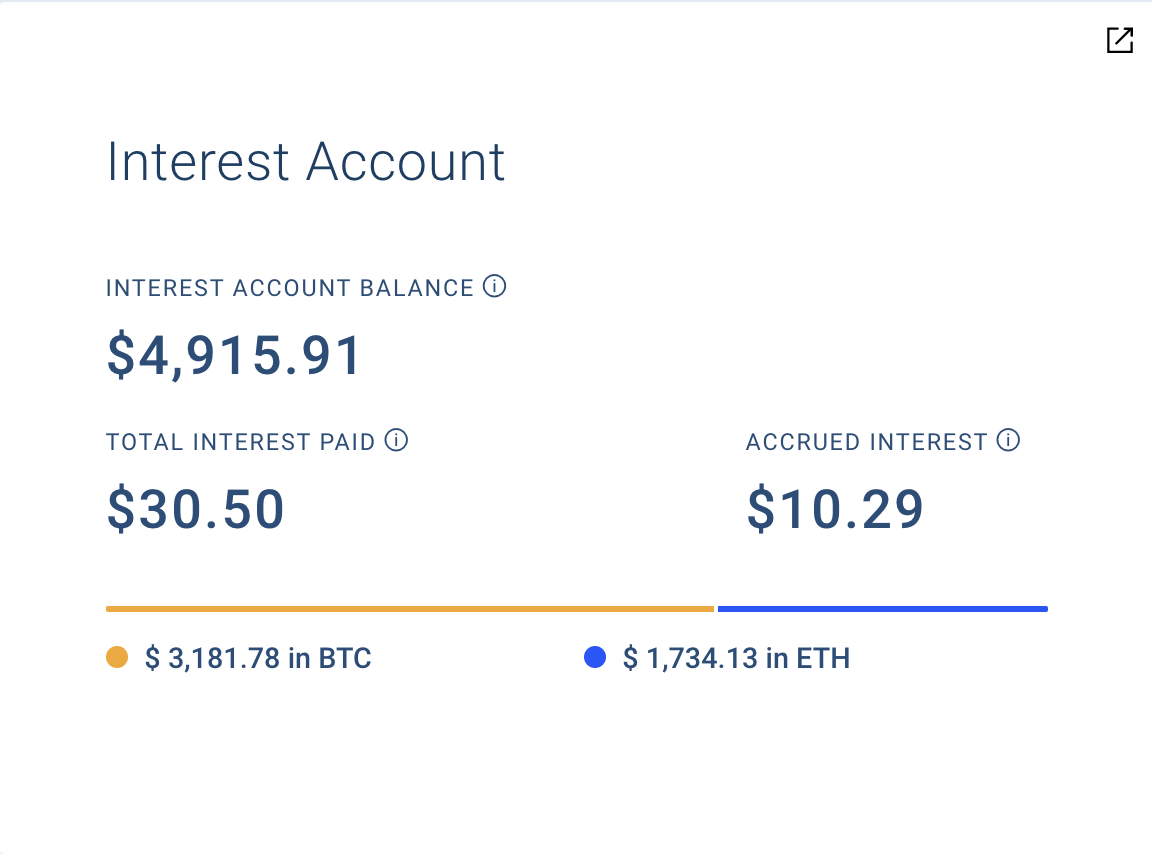Click the $10.29 accrued interest value
This screenshot has width=1152, height=854.
pyautogui.click(x=835, y=509)
